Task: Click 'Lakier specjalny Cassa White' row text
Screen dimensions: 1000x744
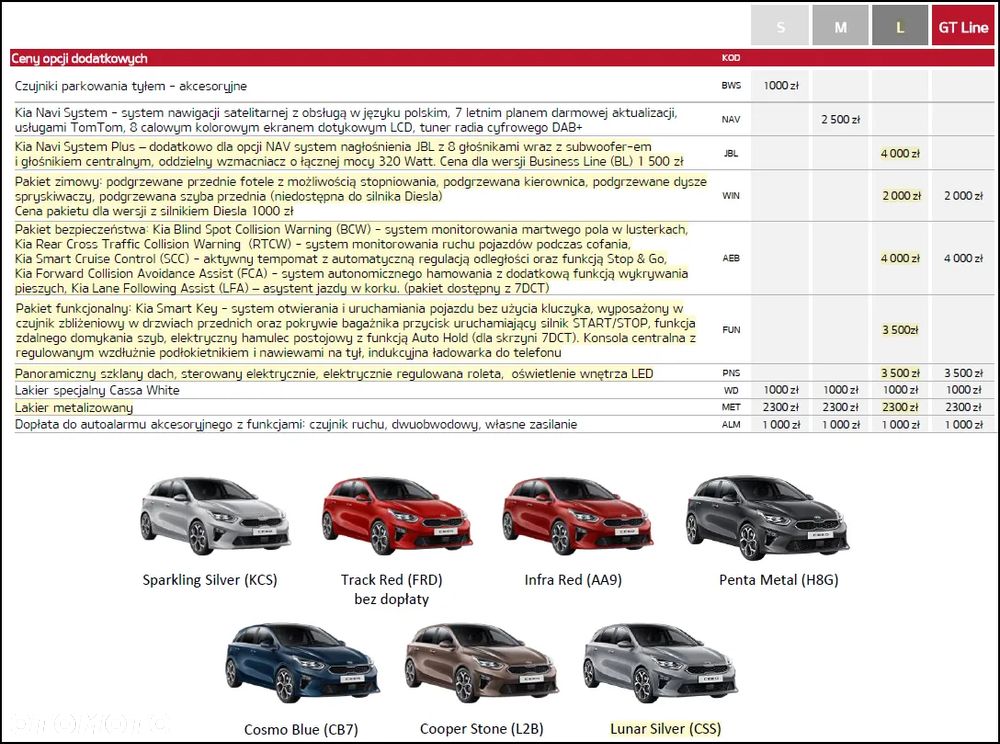Action: [x=97, y=390]
